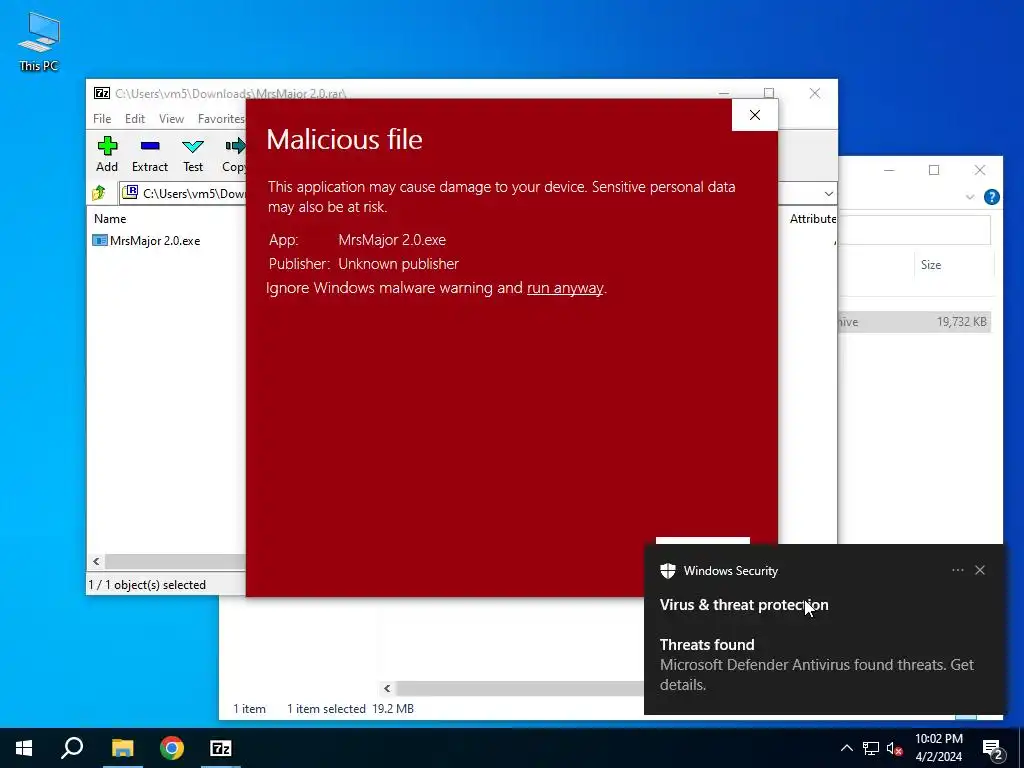This screenshot has height=768, width=1024.
Task: Click the Test toolbar icon in 7-Zip
Action: tap(193, 154)
